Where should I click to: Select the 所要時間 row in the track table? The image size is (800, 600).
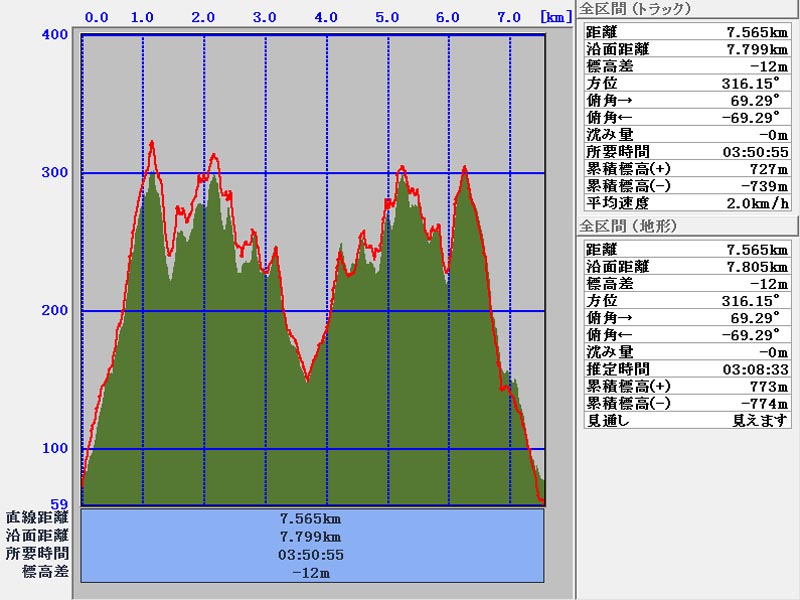click(686, 152)
